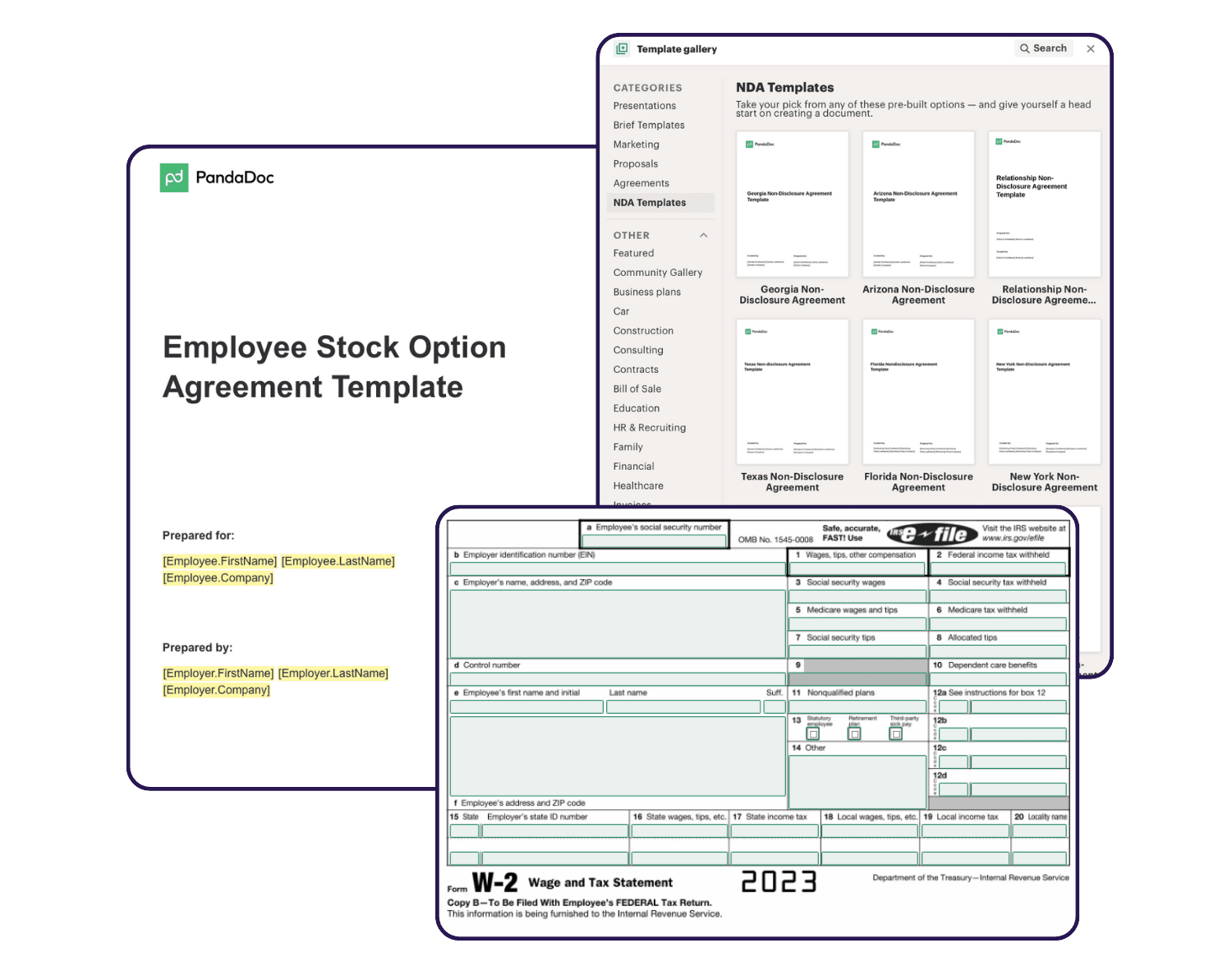Click [Employee.FirstName] placeholder field
The height and width of the screenshot is (966, 1232).
coord(220,561)
